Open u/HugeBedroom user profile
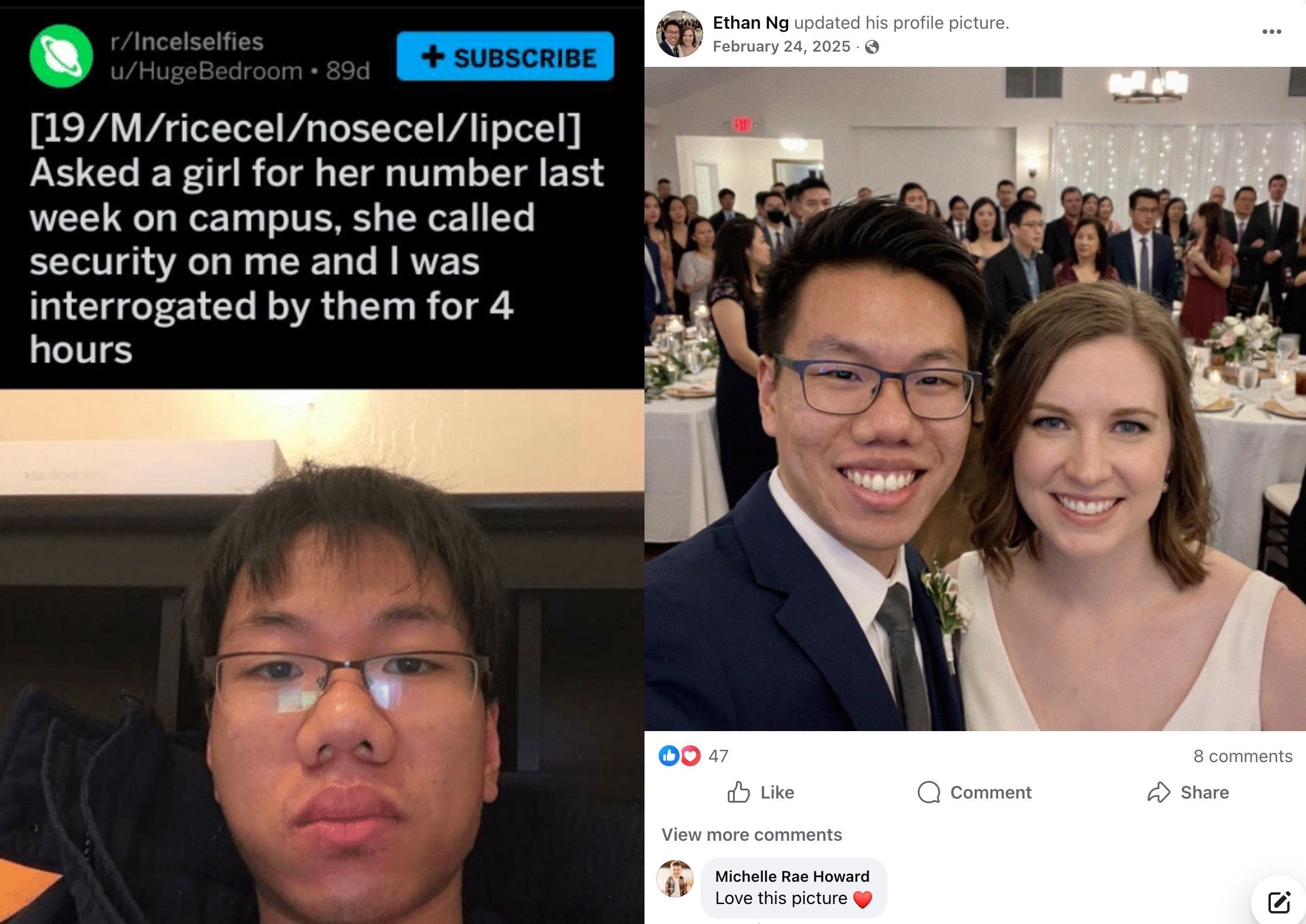This screenshot has width=1306, height=924. [206, 71]
